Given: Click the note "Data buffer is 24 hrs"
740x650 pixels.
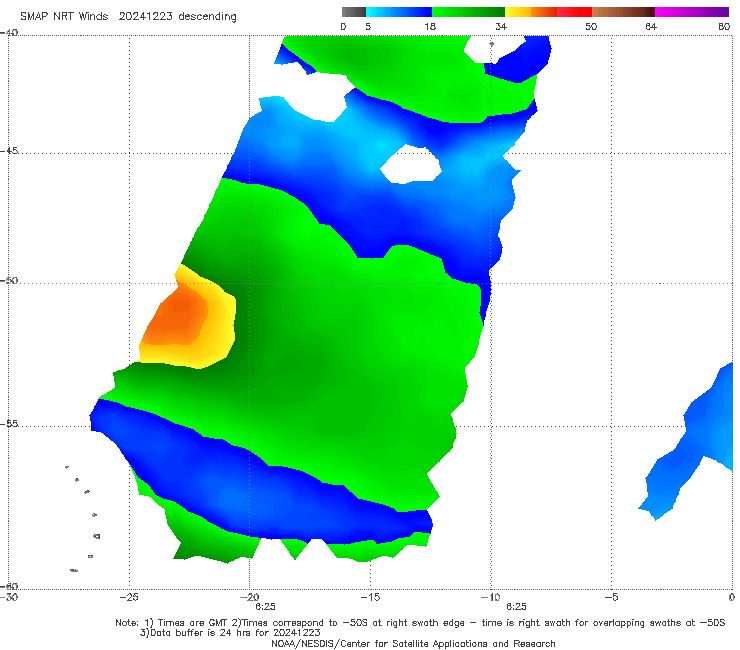Looking at the screenshot, I should click(202, 633).
